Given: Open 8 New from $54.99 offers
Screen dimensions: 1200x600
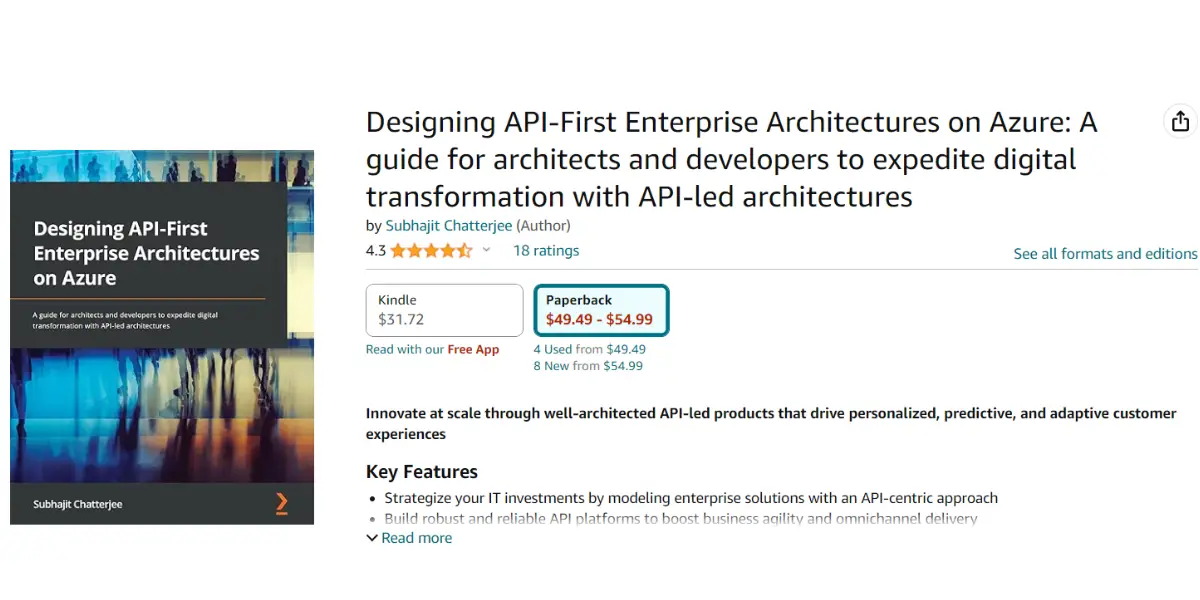Looking at the screenshot, I should [x=588, y=366].
